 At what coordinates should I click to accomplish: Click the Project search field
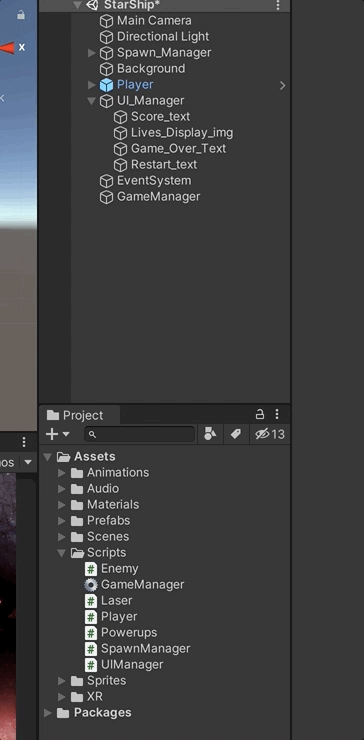click(x=140, y=434)
